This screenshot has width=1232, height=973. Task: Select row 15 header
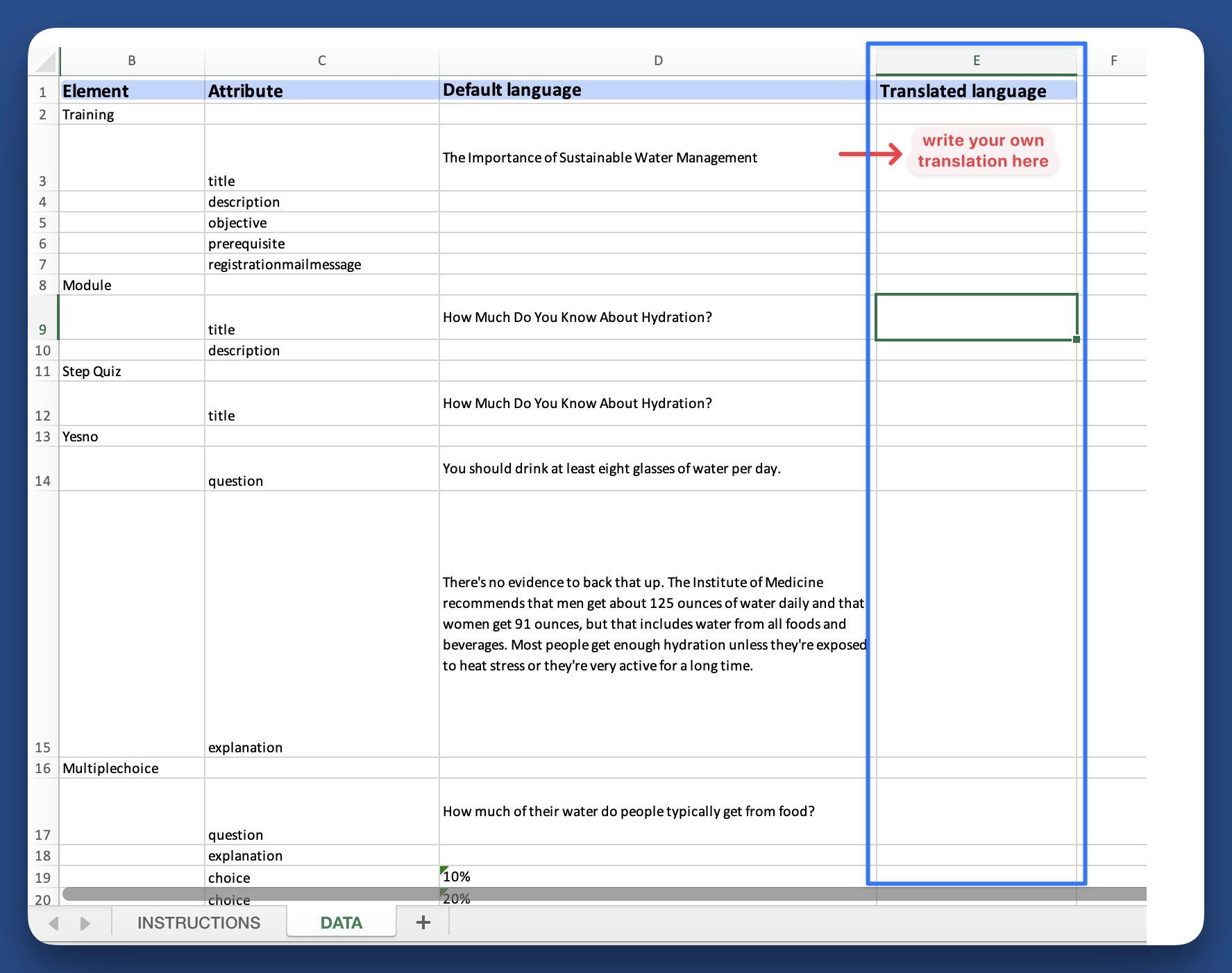coord(43,747)
